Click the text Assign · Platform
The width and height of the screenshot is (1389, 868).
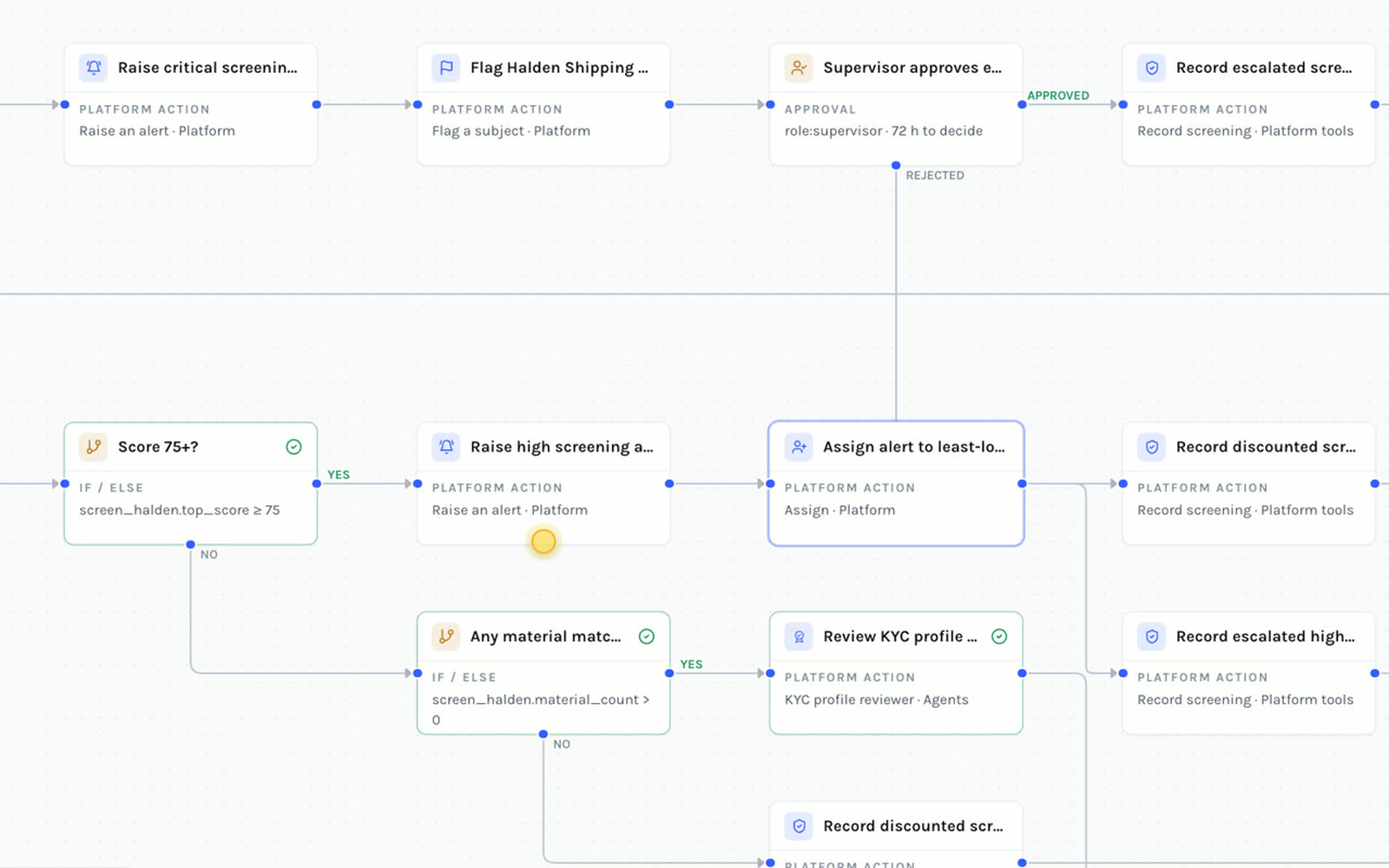coord(839,510)
